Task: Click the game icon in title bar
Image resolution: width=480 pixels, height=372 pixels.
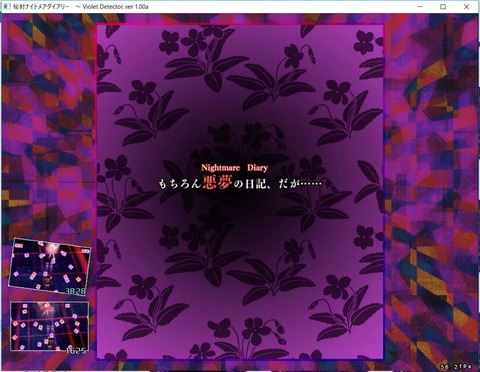Action: [7, 7]
